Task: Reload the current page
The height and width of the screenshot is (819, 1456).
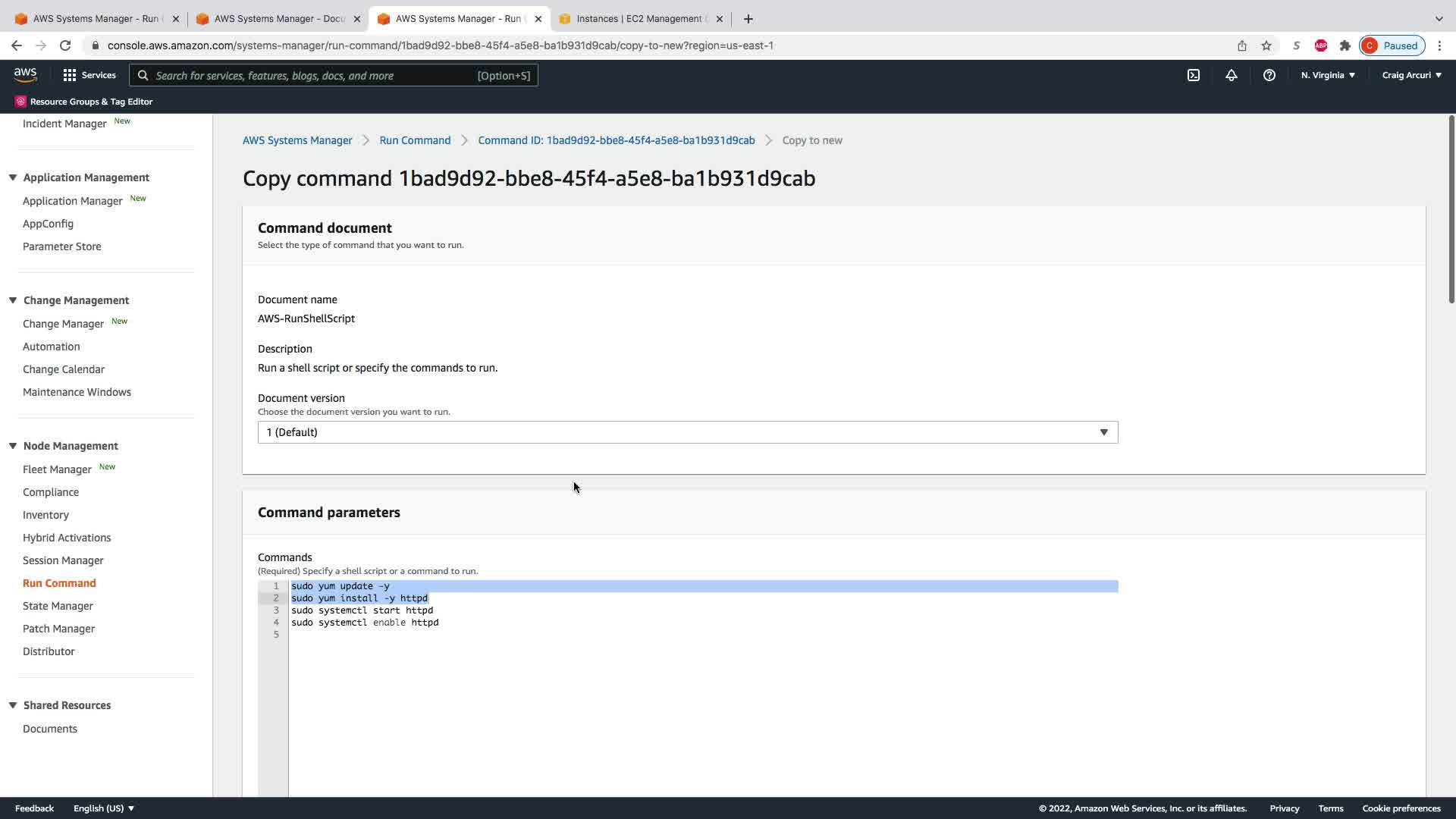Action: tap(65, 45)
